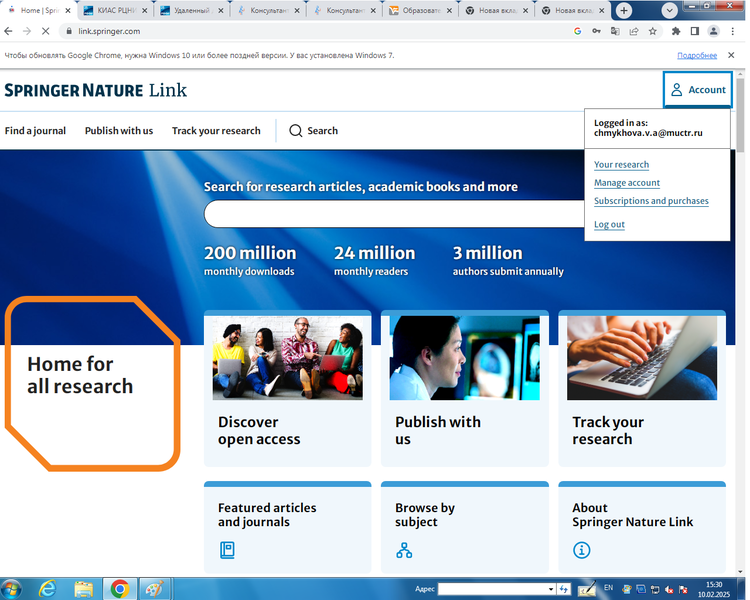Switch to the last Новая вкладка tab

click(x=574, y=11)
